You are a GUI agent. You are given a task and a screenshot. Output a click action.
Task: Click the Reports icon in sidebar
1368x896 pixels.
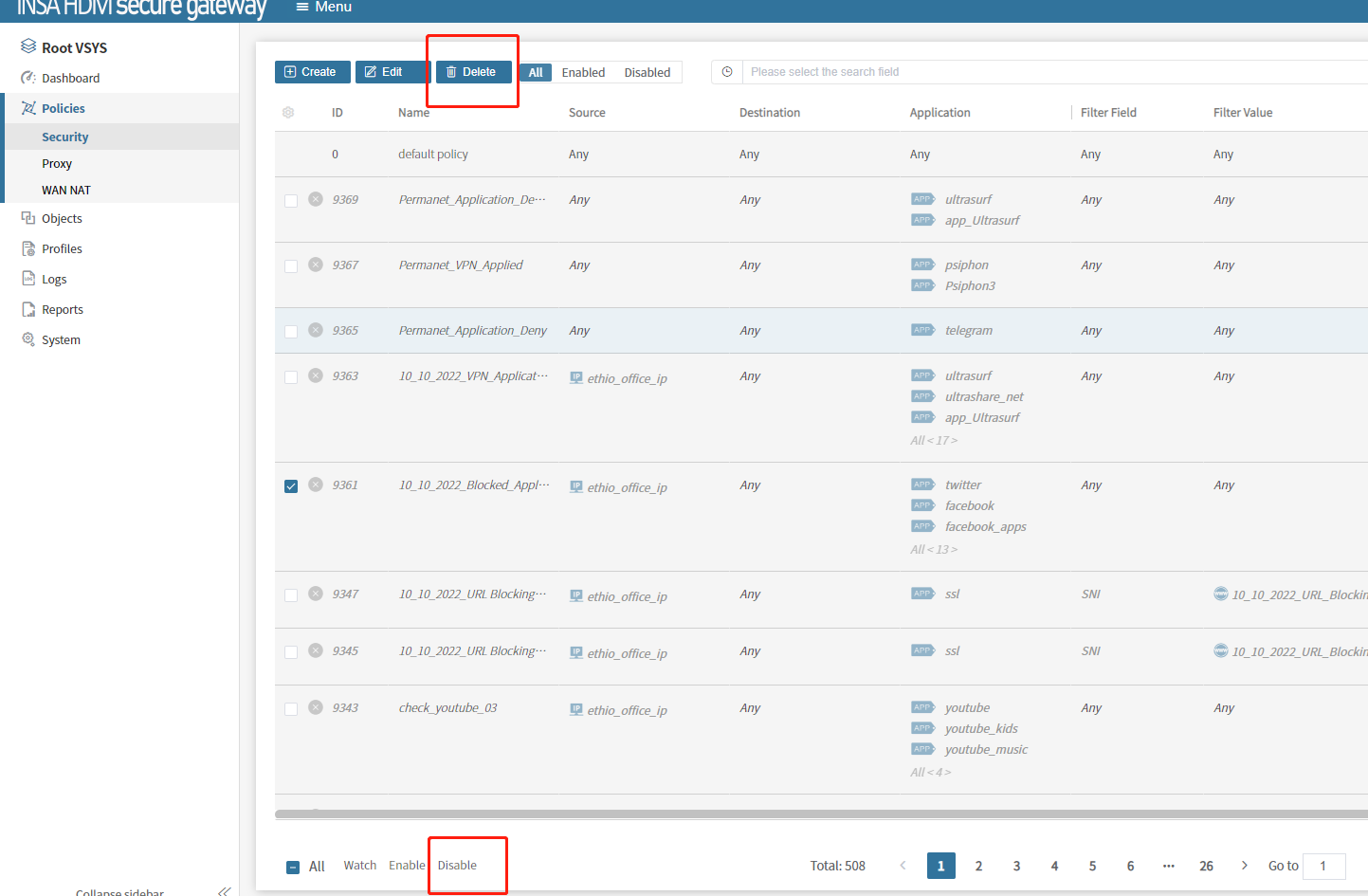tap(28, 309)
